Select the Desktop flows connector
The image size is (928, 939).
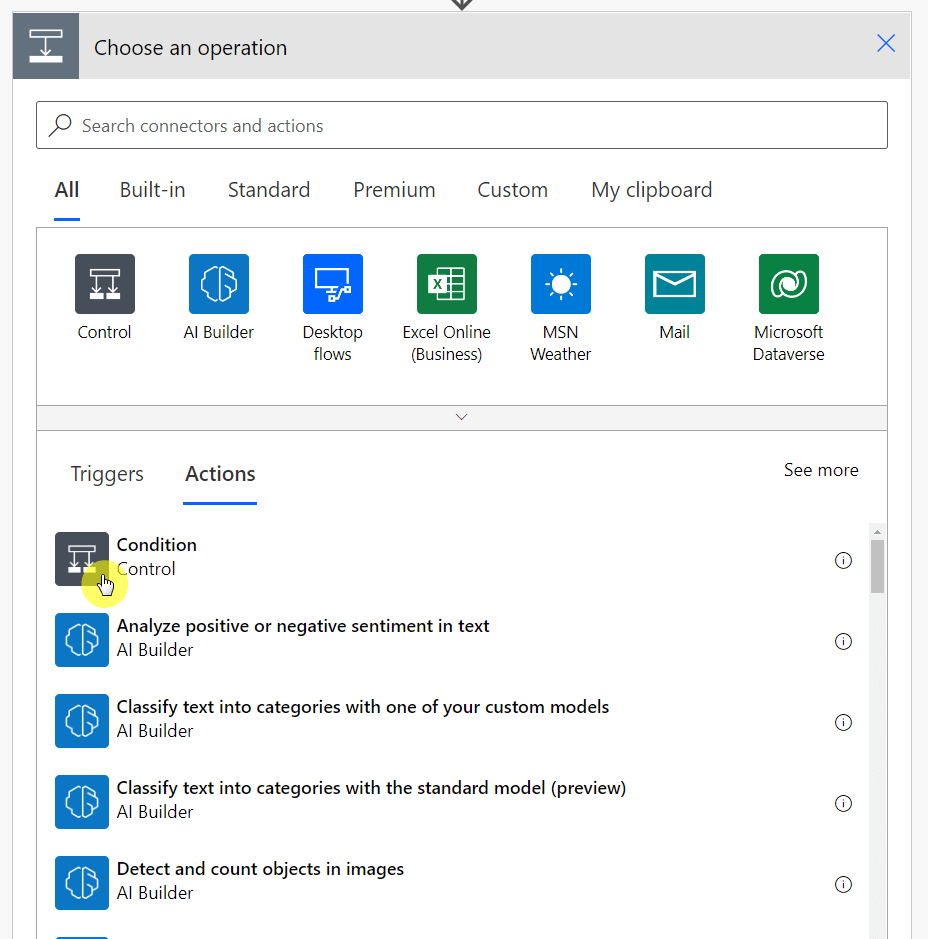tap(333, 284)
